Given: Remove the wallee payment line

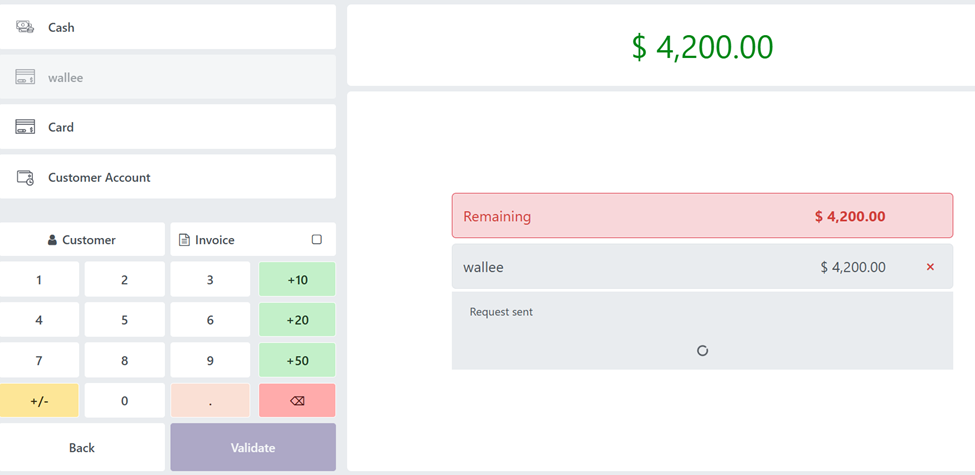Looking at the screenshot, I should [x=930, y=267].
